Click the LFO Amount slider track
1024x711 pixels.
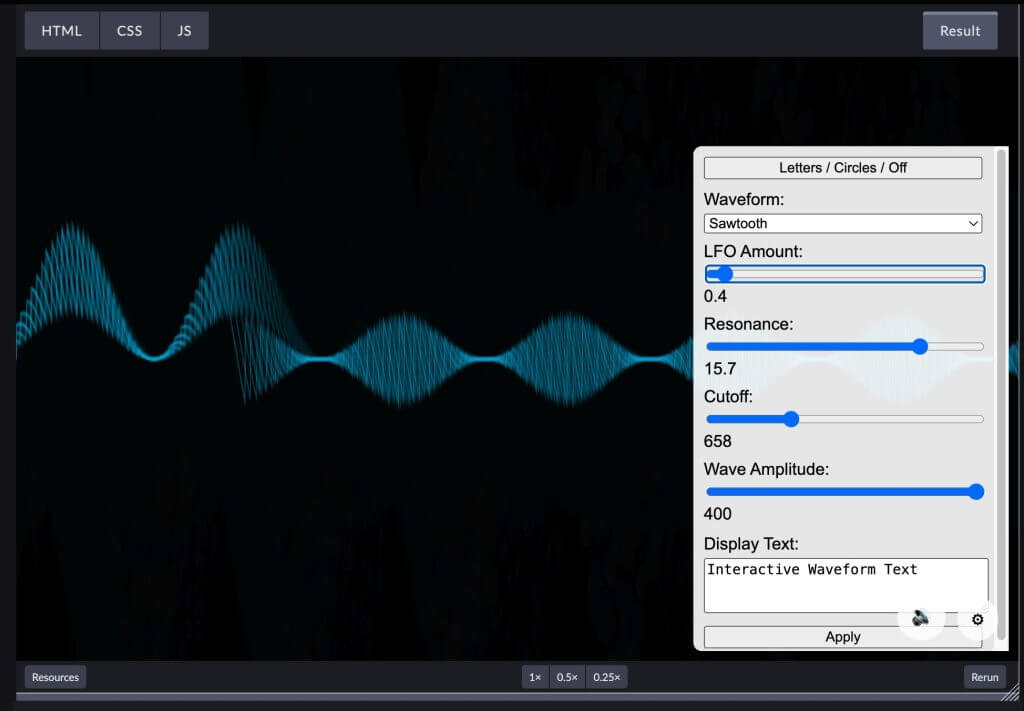(845, 274)
